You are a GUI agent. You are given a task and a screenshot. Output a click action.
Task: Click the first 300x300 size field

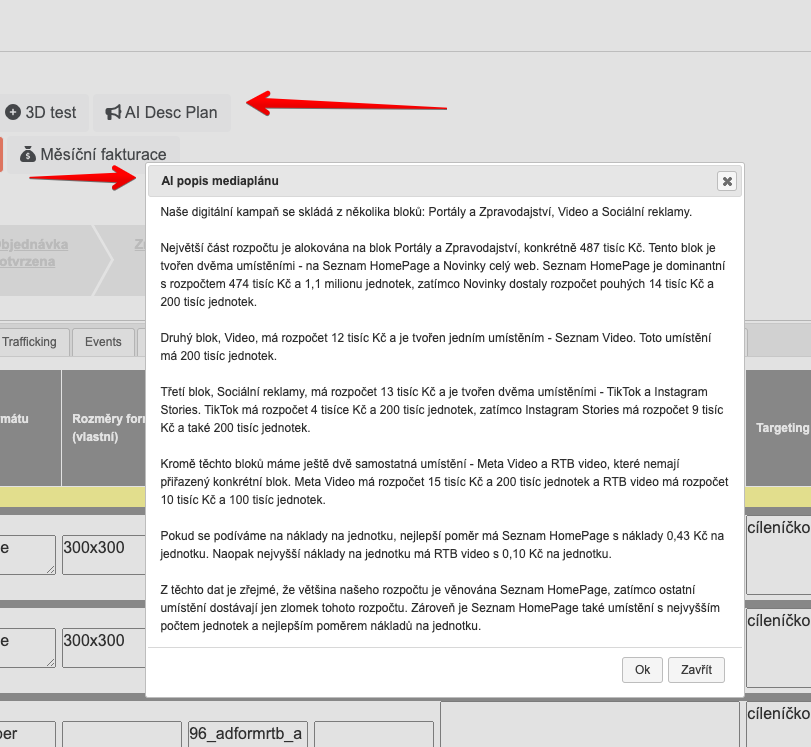pos(102,554)
